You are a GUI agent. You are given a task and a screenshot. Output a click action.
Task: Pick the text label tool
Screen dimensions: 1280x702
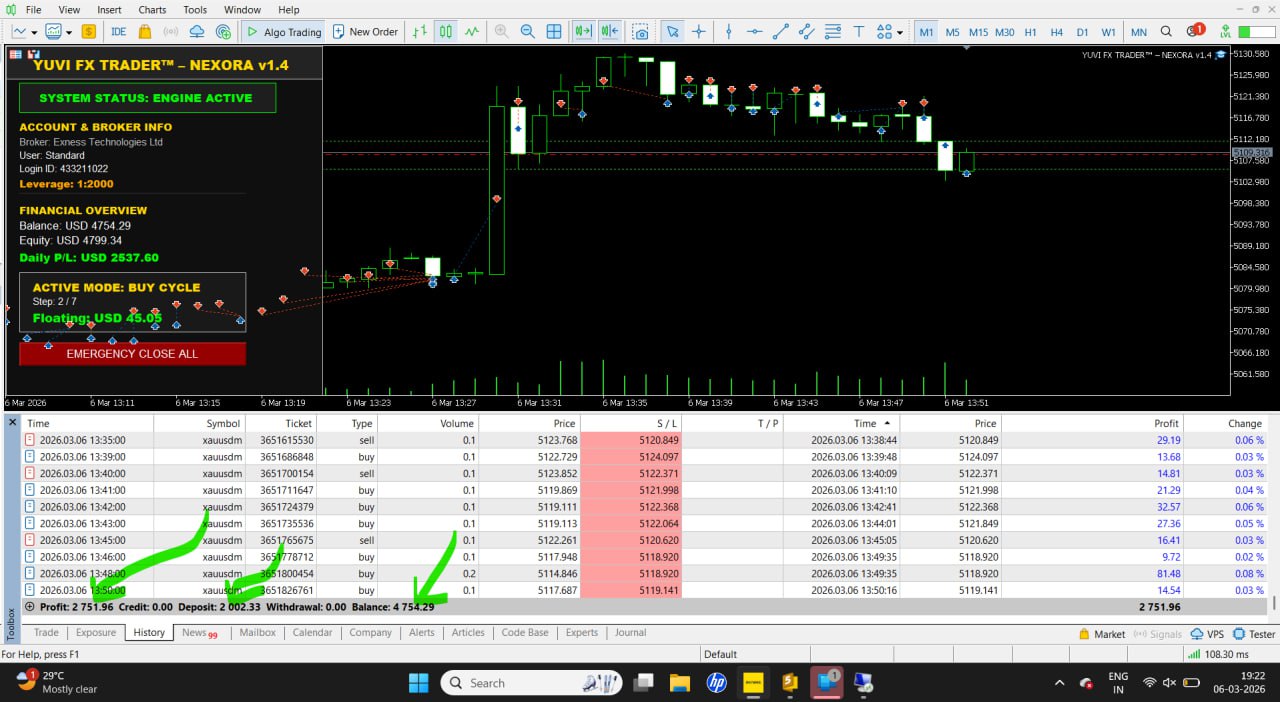coord(858,32)
